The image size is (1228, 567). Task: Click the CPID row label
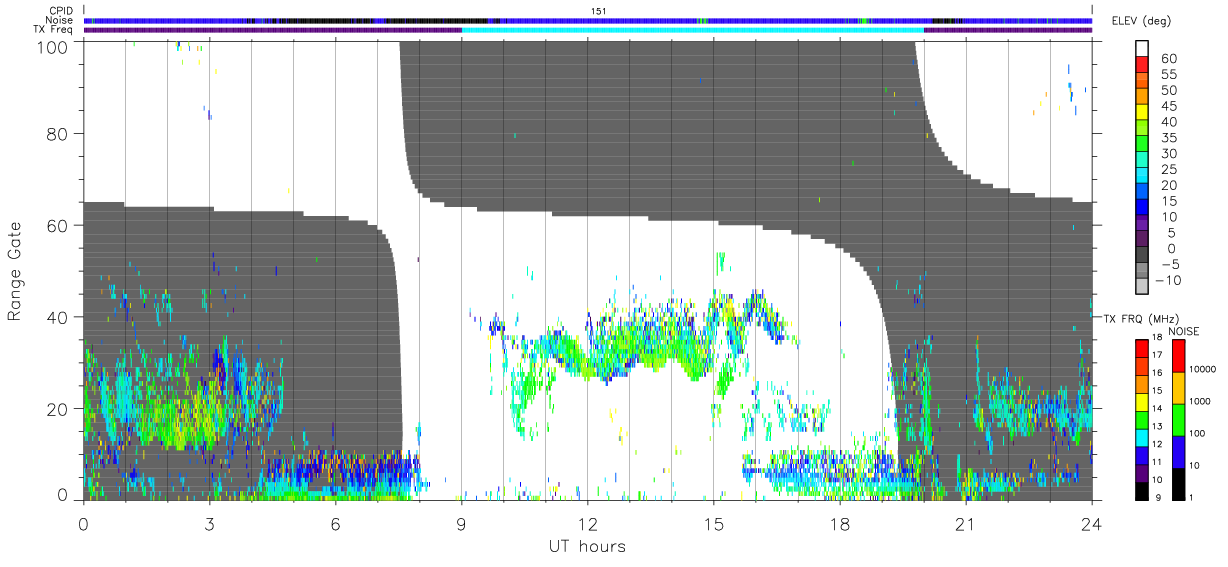pyautogui.click(x=61, y=11)
